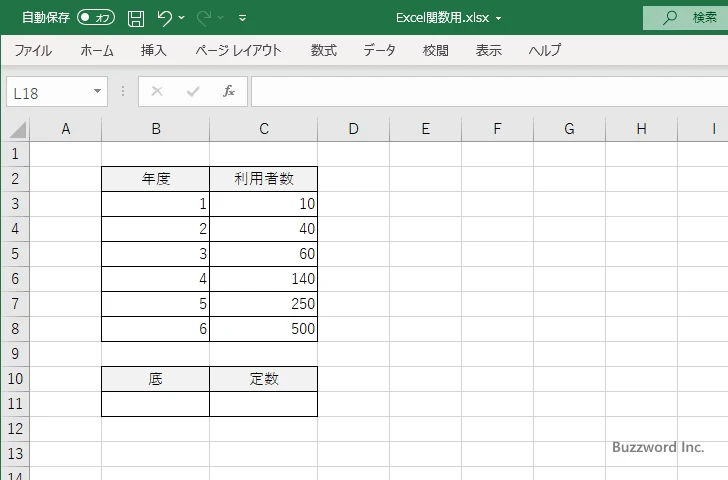Click the 利用者数 header cell
Image resolution: width=728 pixels, height=480 pixels.
[264, 179]
